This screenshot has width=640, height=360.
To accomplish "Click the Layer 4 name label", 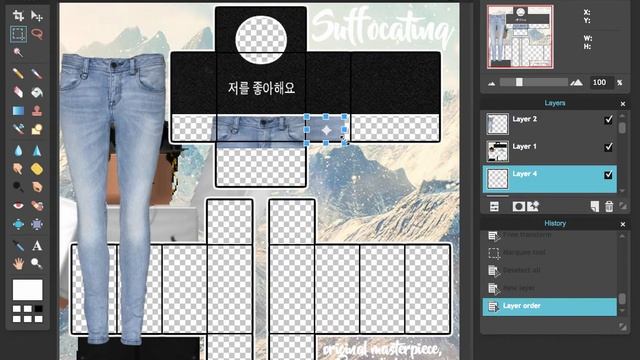I will (524, 174).
